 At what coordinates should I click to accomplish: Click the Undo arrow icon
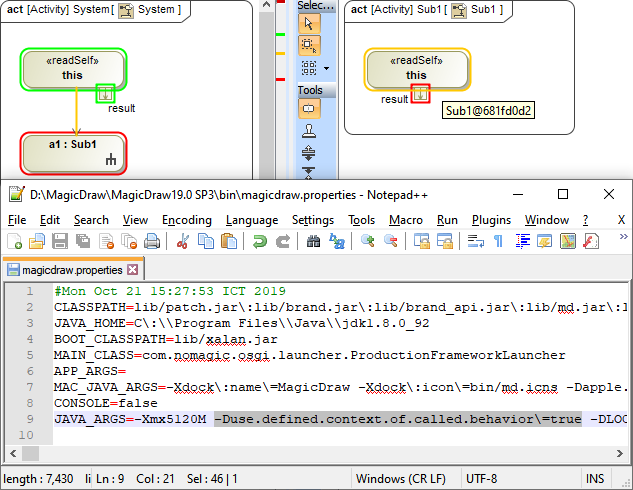click(x=260, y=241)
